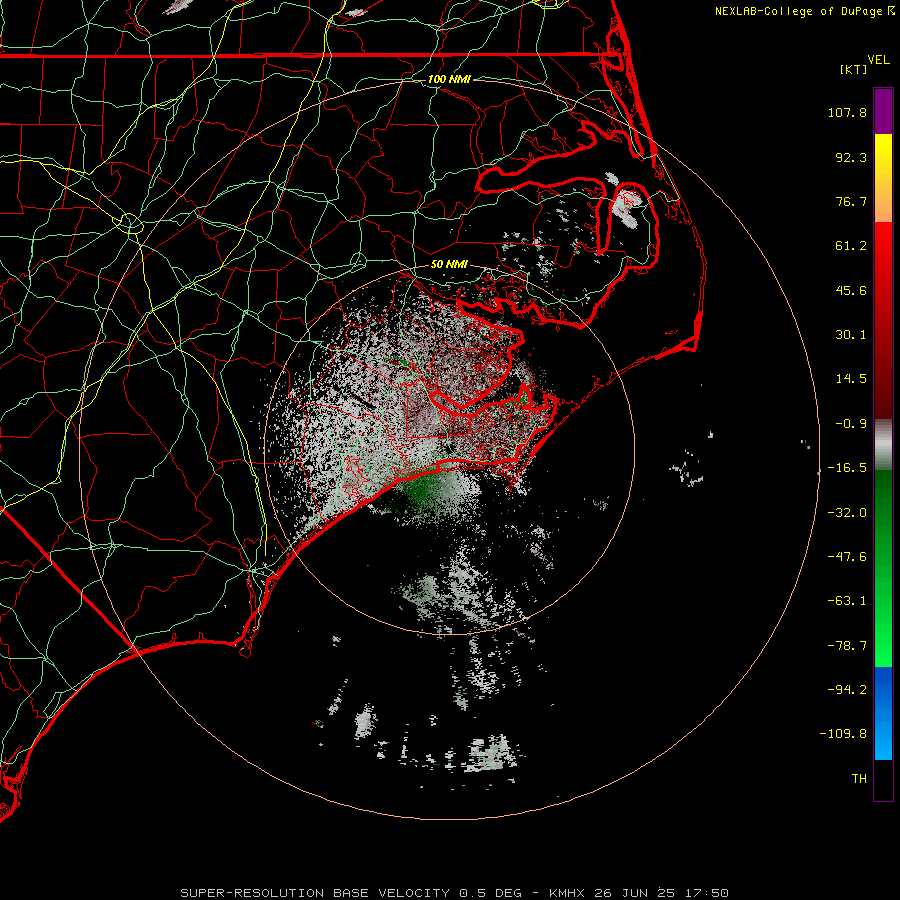Viewport: 900px width, 900px height.
Task: Pick the purple segment of velocity color bar
Action: pos(883,111)
